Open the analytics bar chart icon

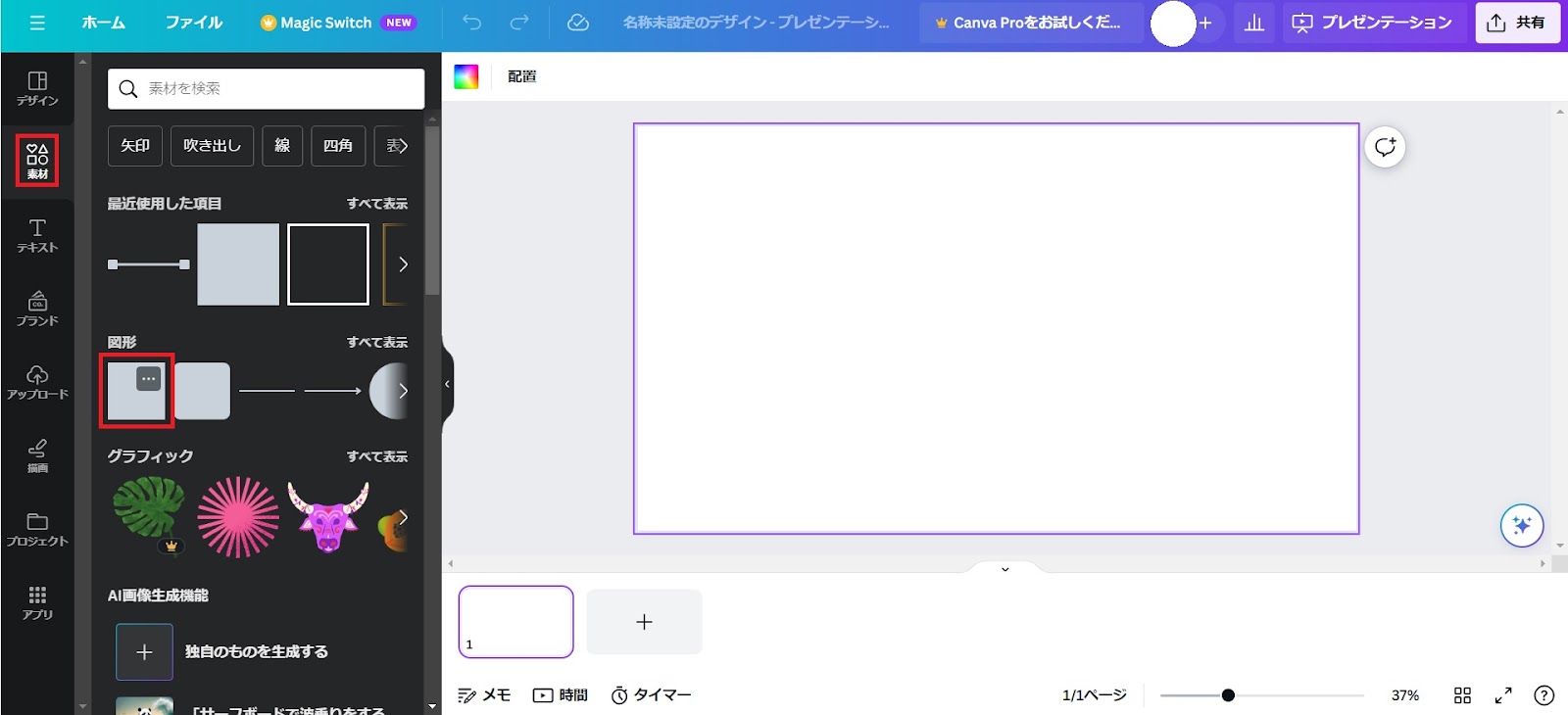[x=1253, y=23]
